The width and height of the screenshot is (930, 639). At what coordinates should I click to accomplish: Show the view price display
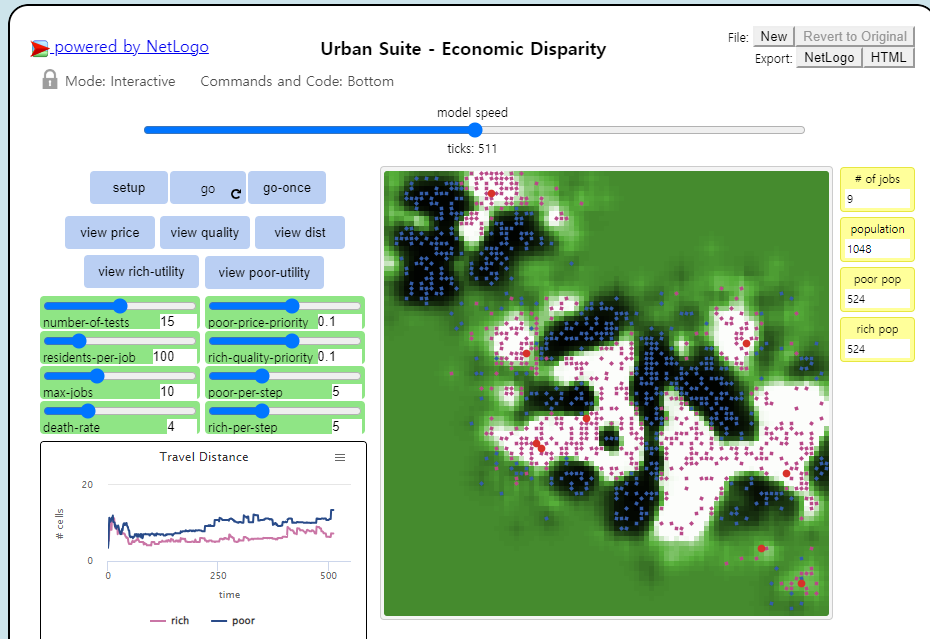tap(110, 233)
